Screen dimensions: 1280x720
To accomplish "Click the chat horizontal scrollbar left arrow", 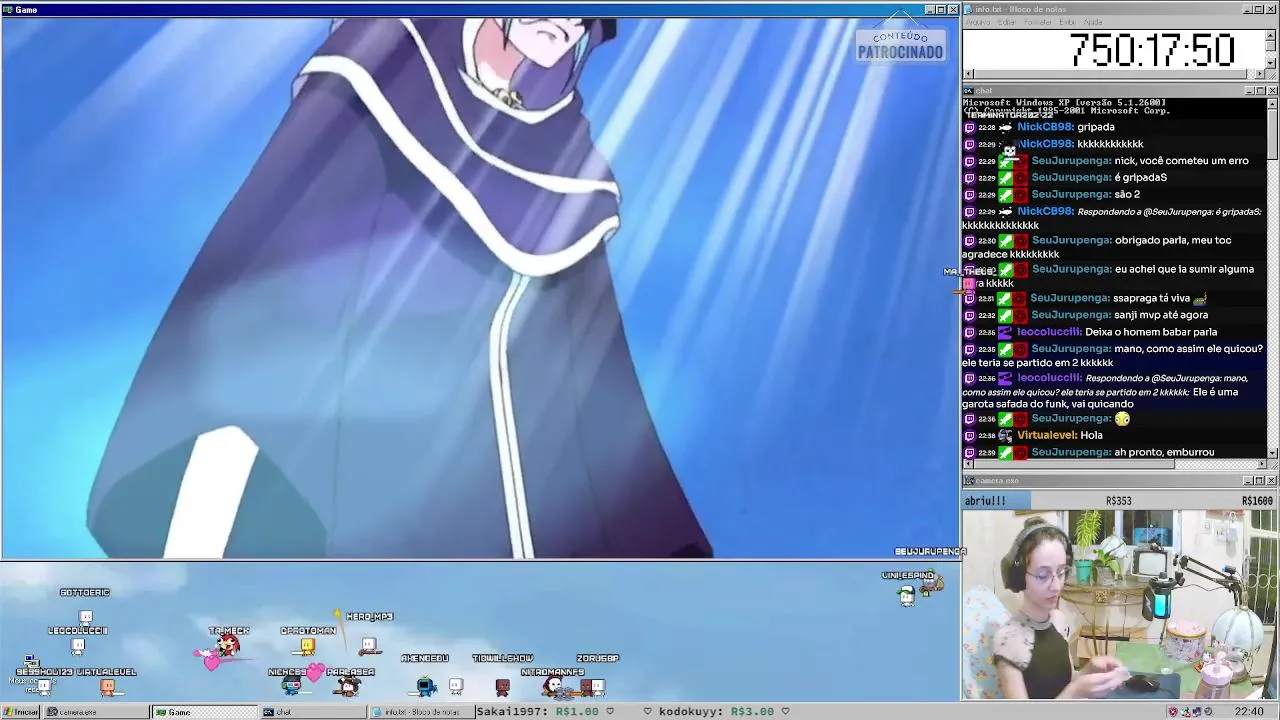I will [x=968, y=464].
